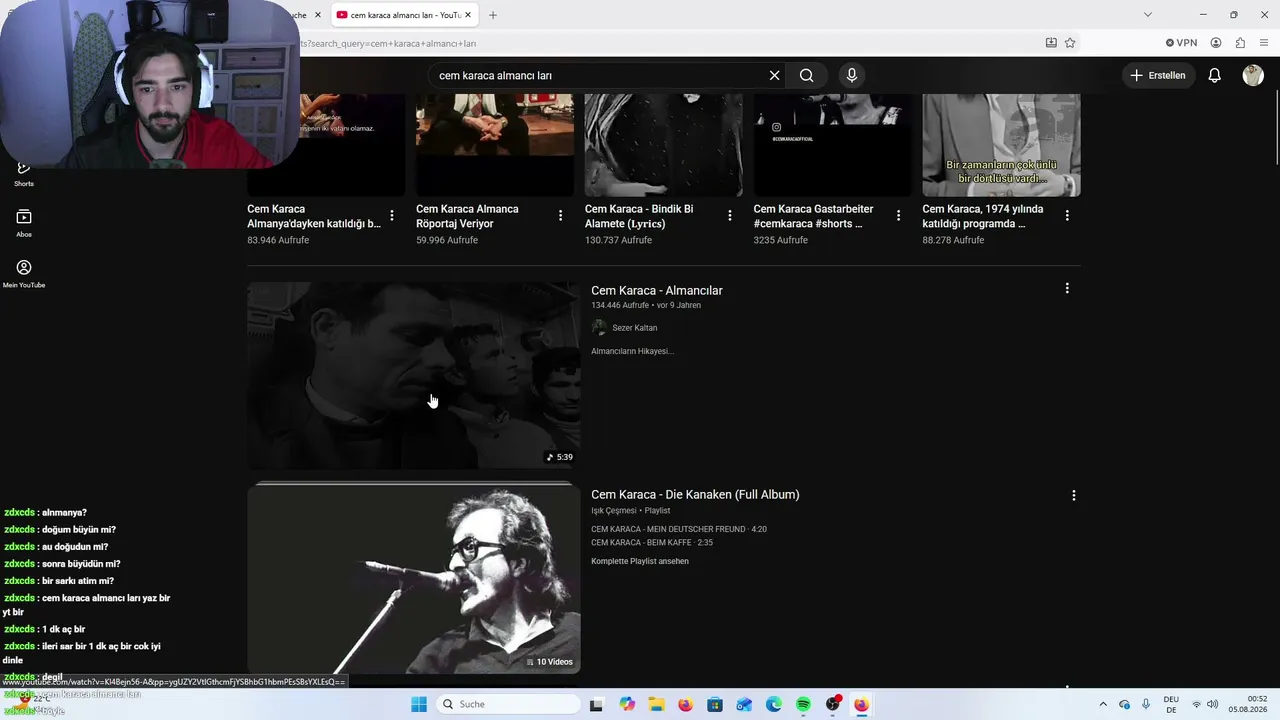
Task: Open Microsoft Edge from the taskbar
Action: (x=774, y=704)
